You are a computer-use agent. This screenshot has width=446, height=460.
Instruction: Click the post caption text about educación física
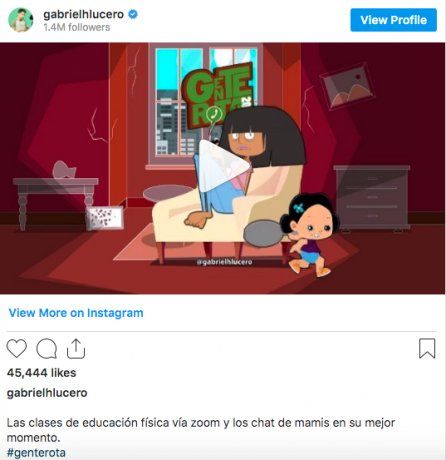[x=201, y=430]
